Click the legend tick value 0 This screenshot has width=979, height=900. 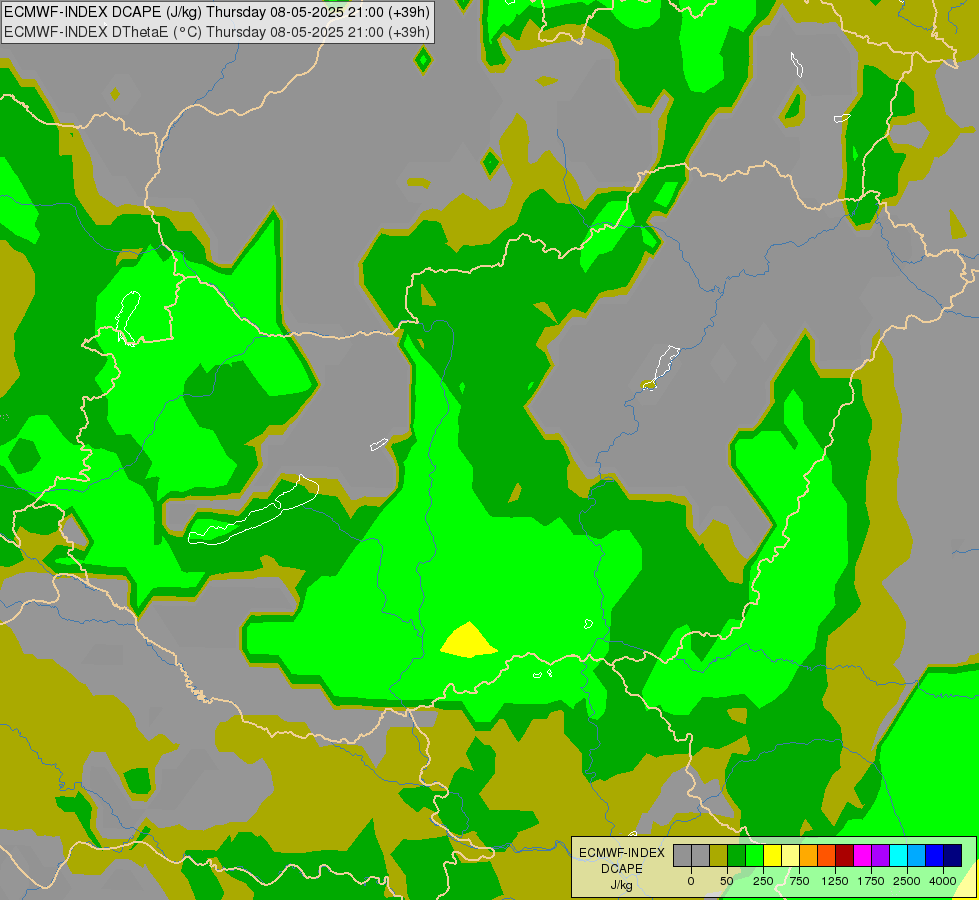pos(691,881)
